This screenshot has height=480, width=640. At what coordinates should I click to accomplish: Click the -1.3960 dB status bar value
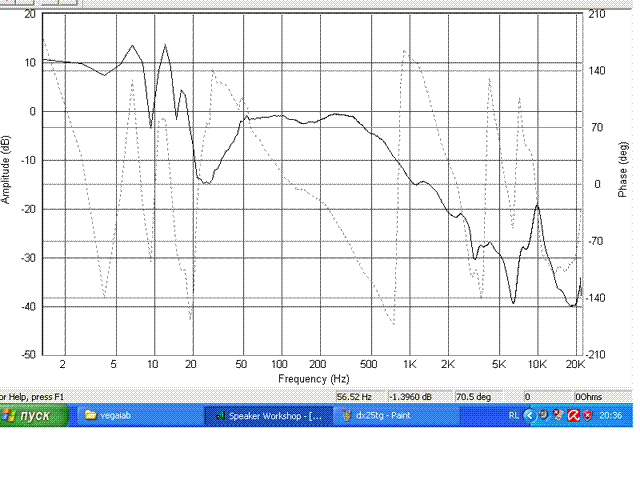click(x=420, y=397)
